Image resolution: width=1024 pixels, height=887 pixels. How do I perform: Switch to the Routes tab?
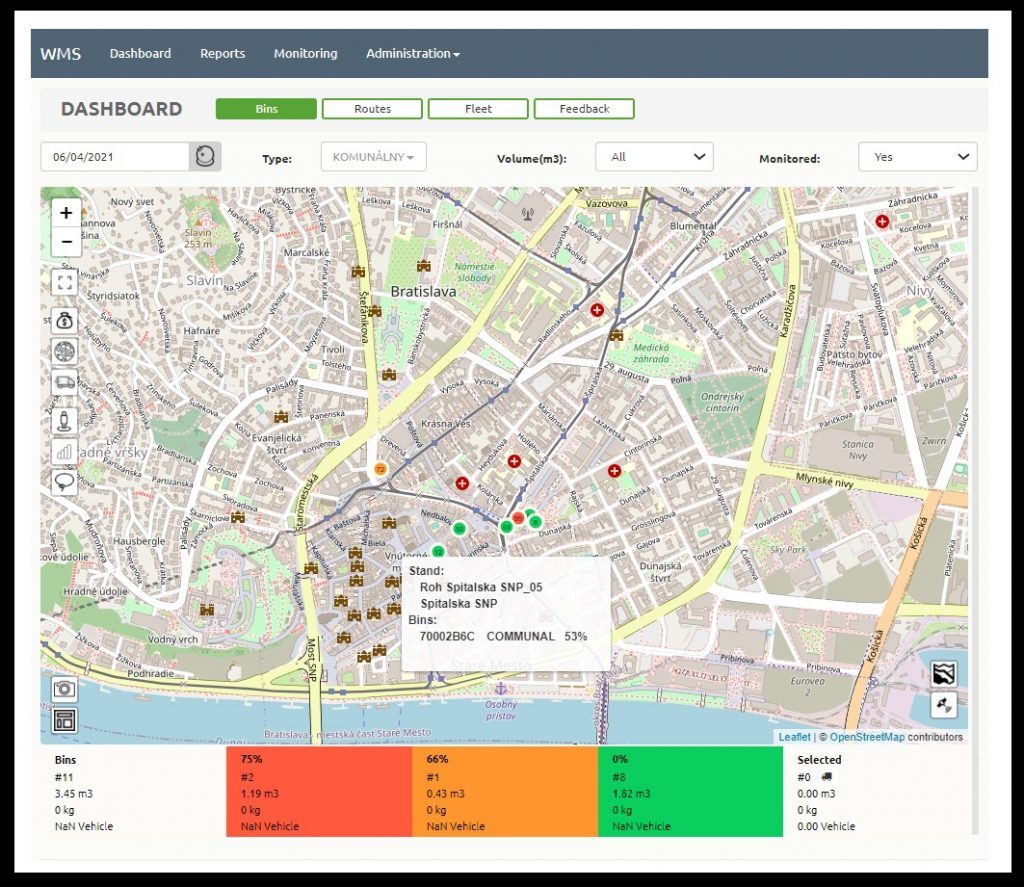point(372,109)
